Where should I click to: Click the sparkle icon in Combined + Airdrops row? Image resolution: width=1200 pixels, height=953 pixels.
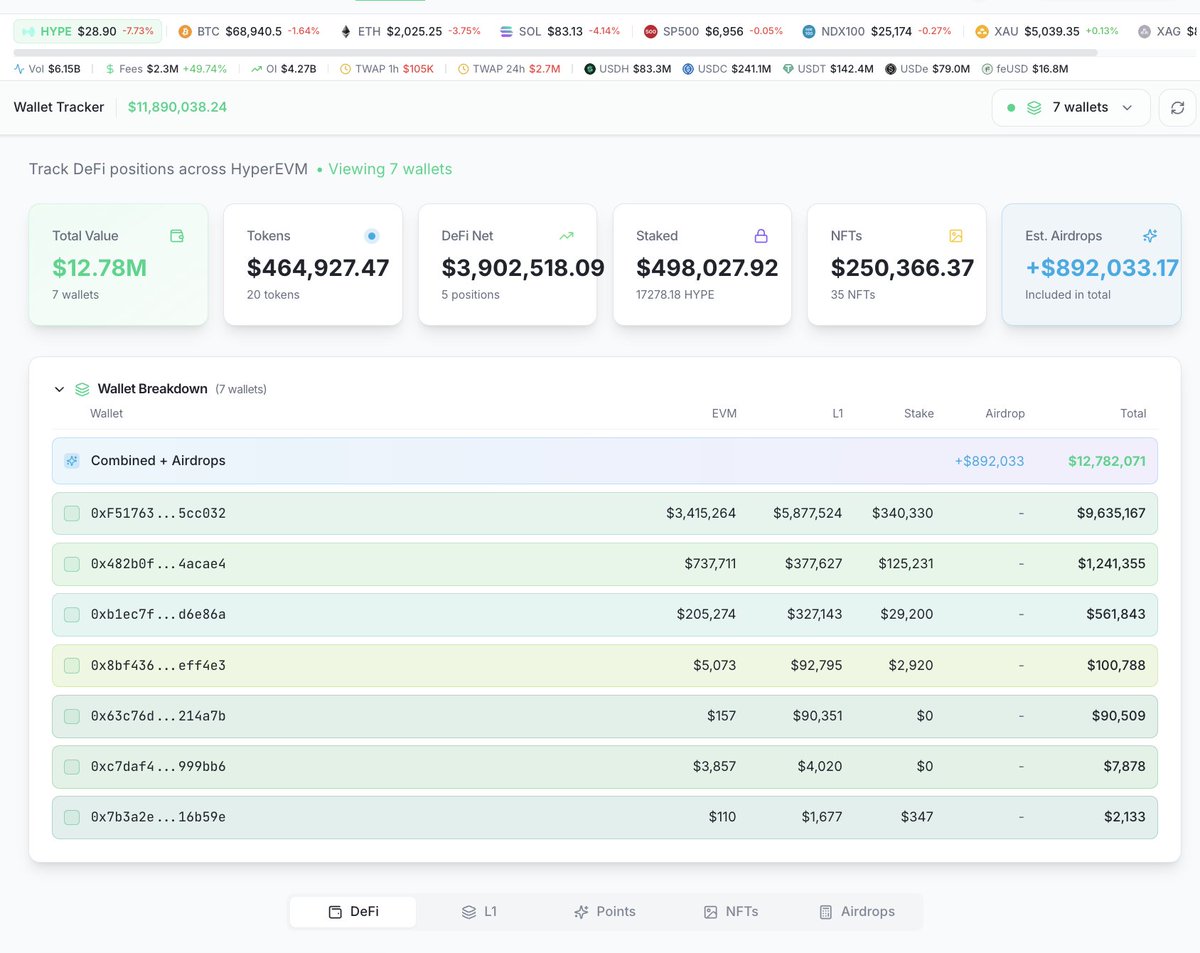72,461
